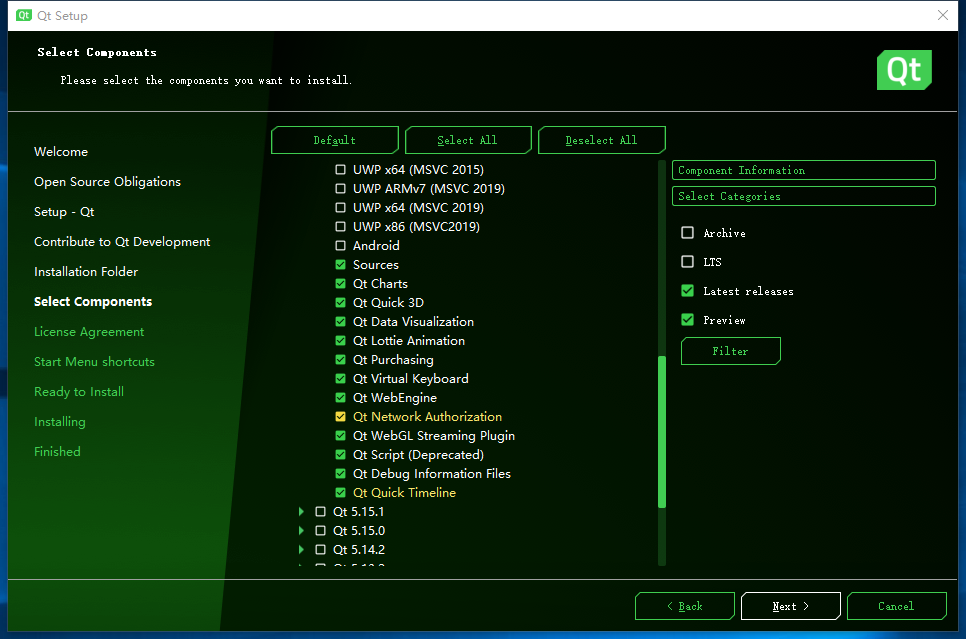Click the Start Menu shortcuts step
This screenshot has width=966, height=639.
94,362
